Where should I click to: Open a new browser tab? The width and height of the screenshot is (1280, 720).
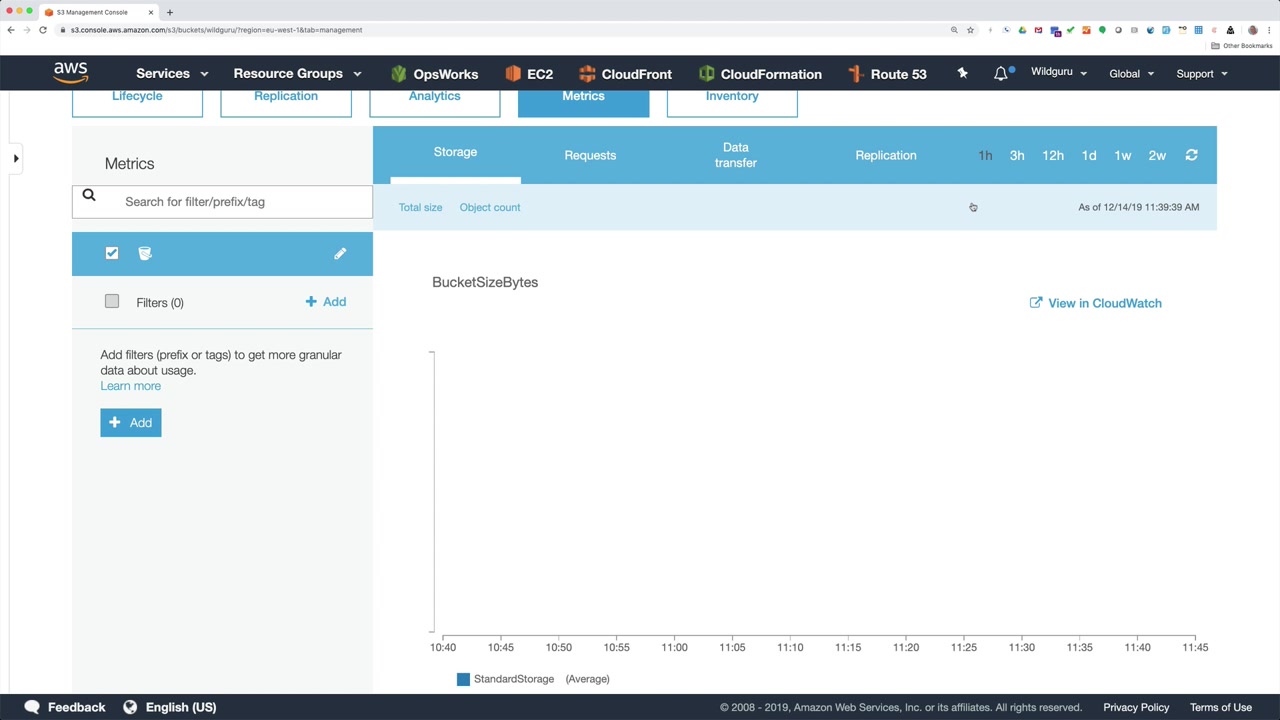click(170, 12)
